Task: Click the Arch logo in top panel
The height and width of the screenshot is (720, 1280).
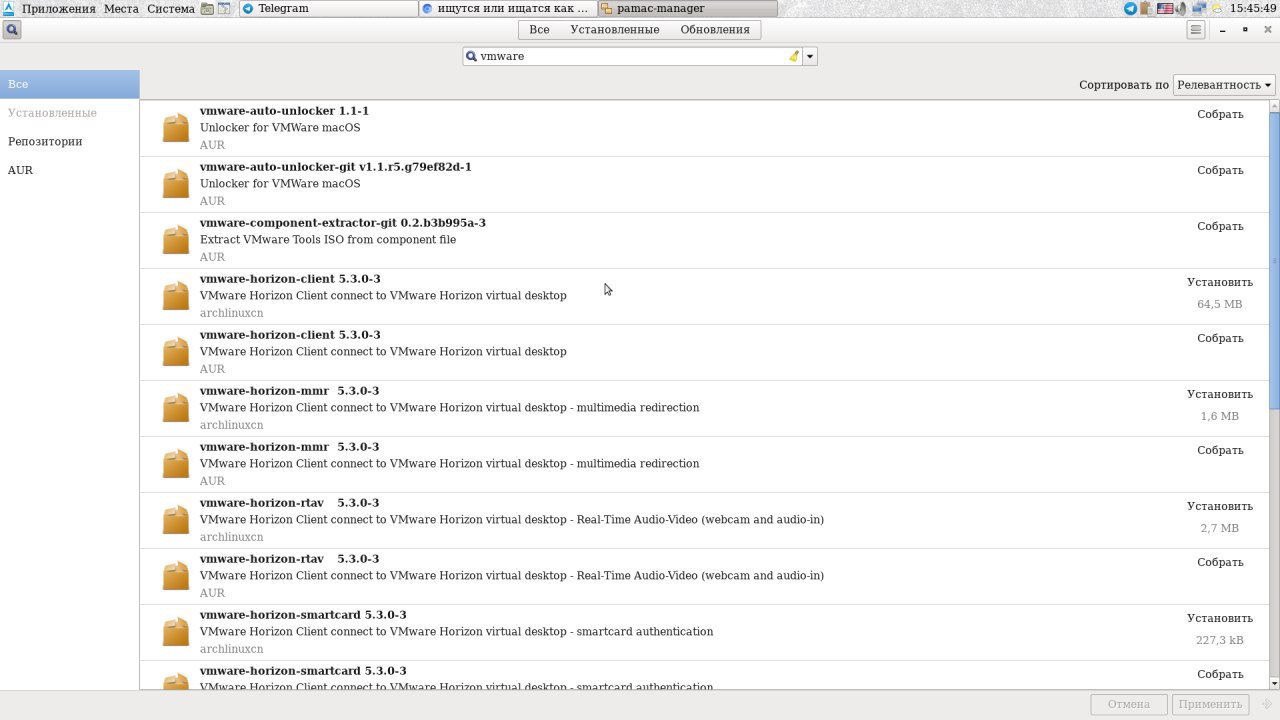Action: tap(9, 8)
